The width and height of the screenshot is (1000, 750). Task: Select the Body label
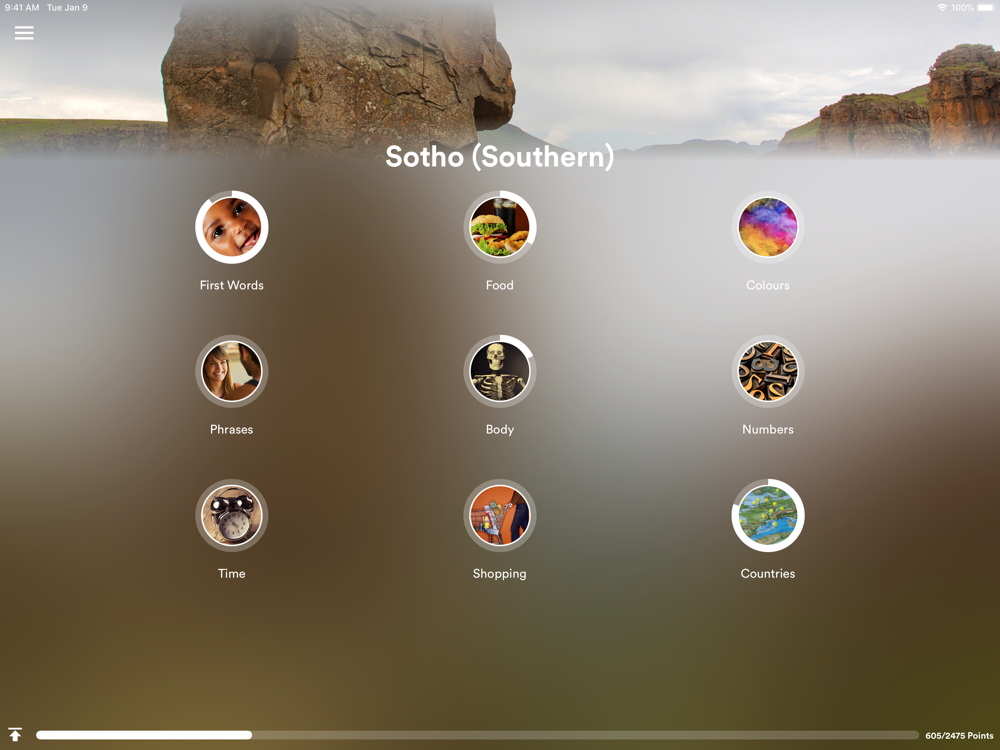[x=499, y=429]
